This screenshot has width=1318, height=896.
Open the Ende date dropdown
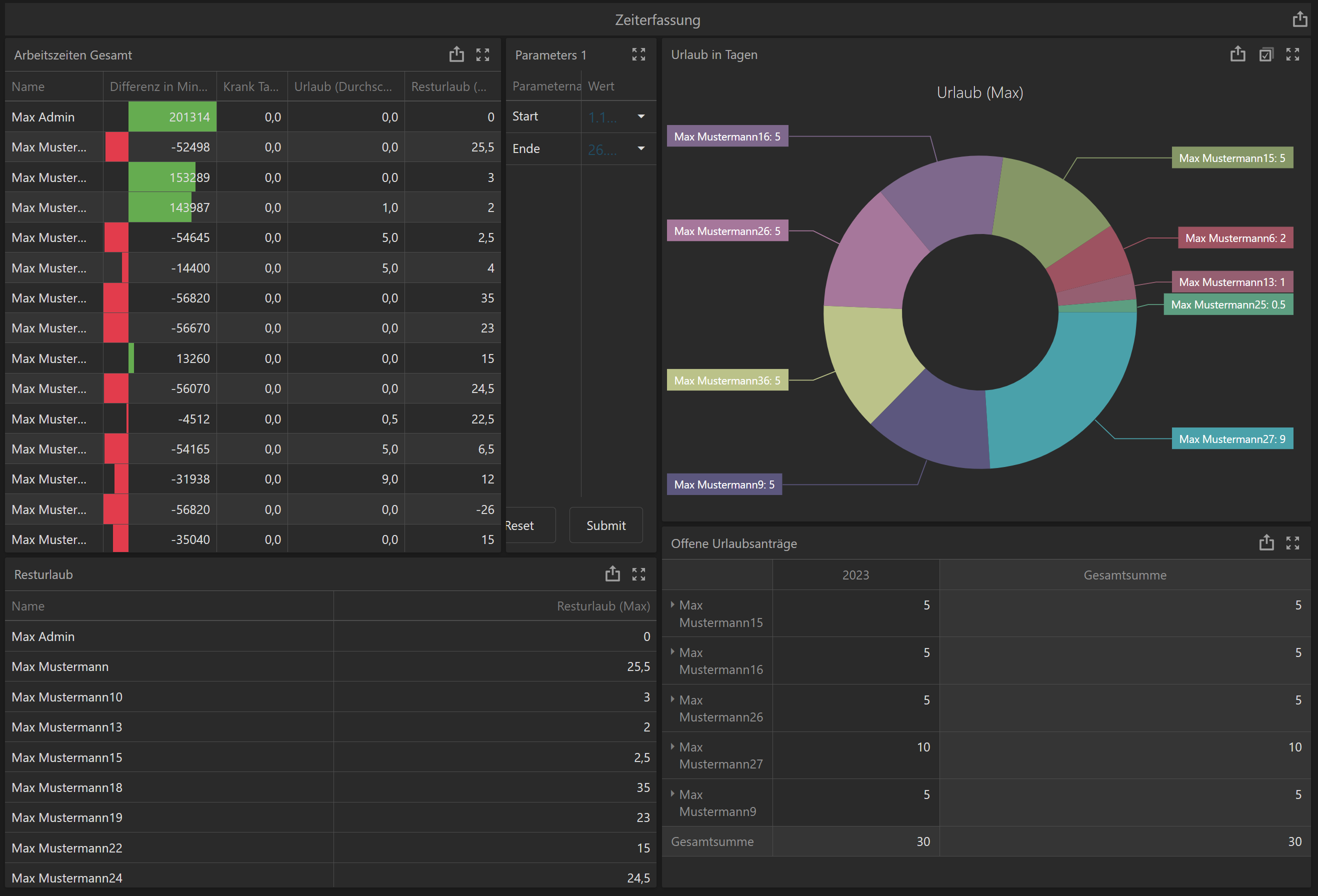[x=641, y=148]
